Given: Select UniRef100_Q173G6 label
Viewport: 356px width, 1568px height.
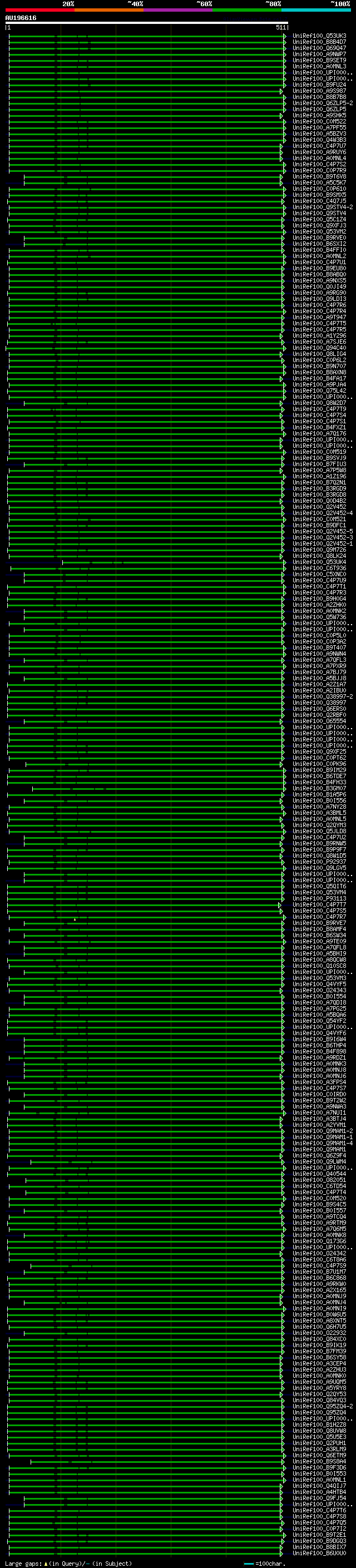Looking at the screenshot, I should (x=319, y=1241).
